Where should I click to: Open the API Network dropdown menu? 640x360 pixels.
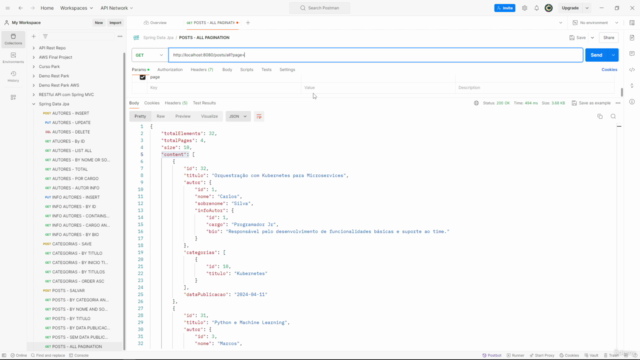tap(117, 8)
